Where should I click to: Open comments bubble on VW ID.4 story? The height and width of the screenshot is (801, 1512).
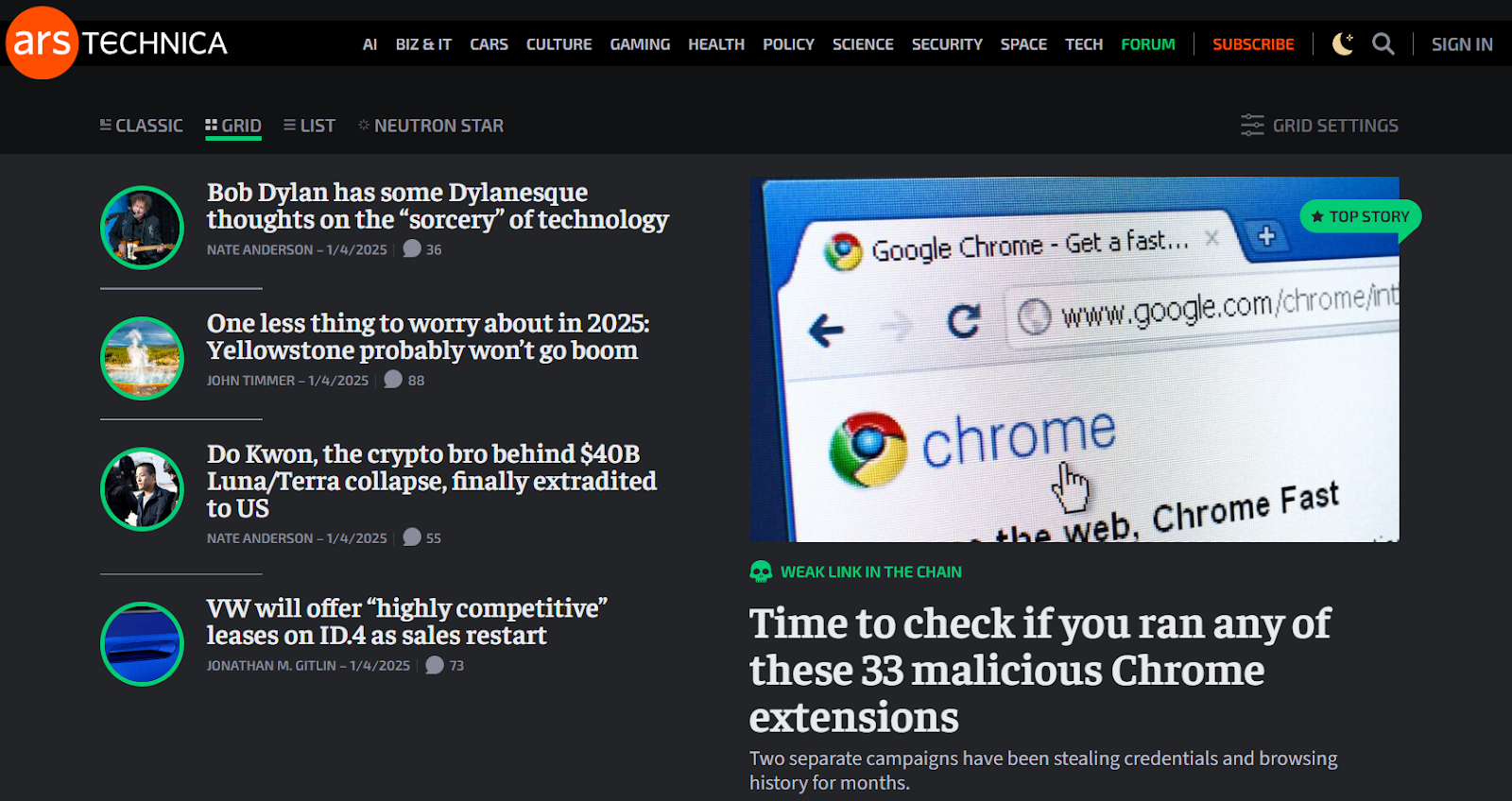coord(435,665)
